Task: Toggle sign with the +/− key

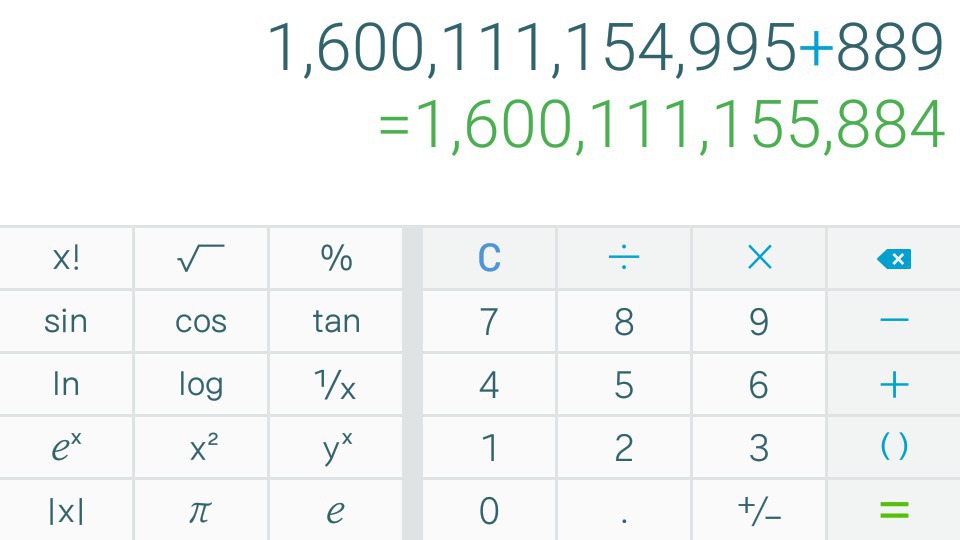Action: click(x=759, y=510)
